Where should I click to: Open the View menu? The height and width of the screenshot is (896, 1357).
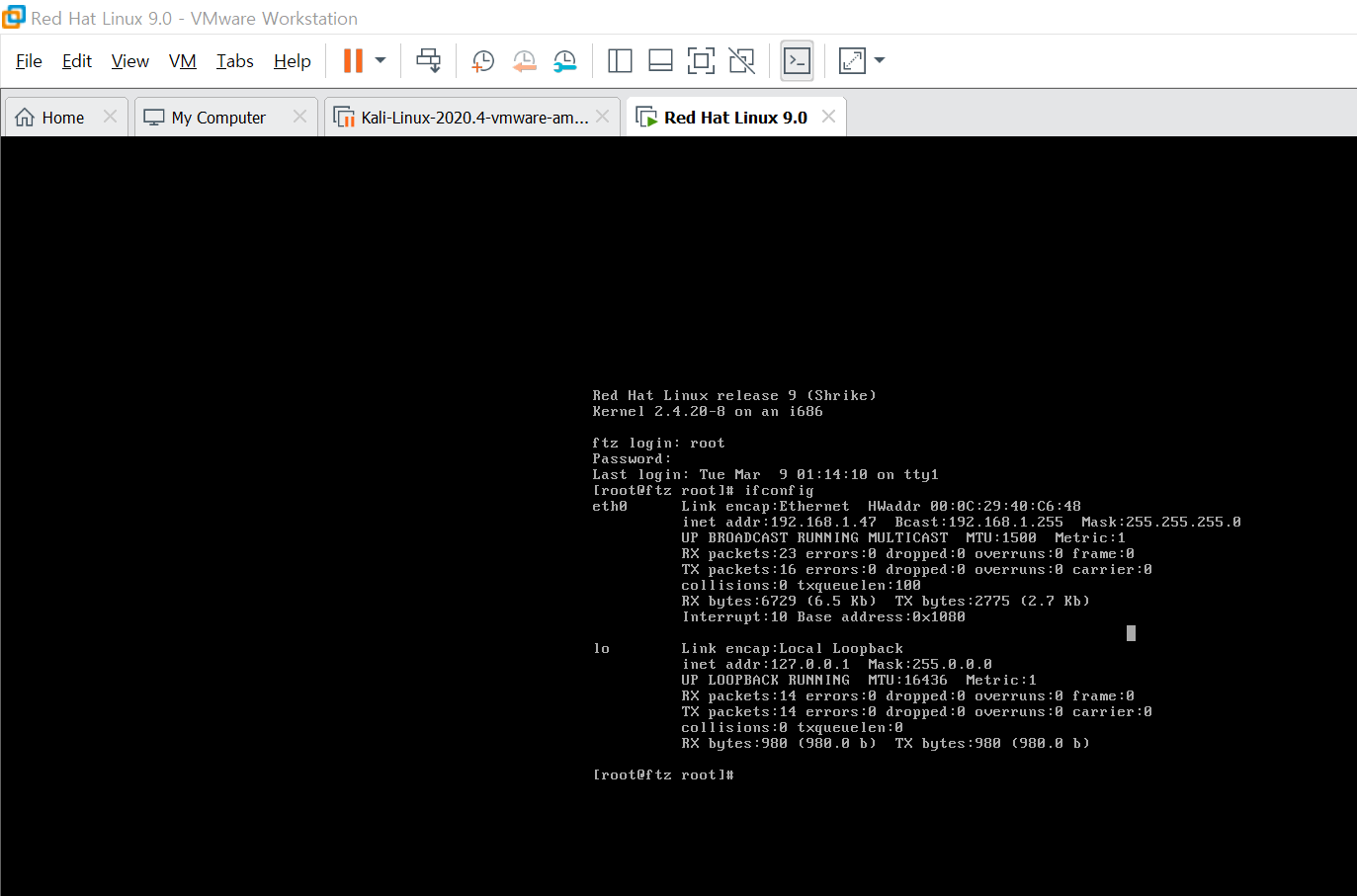pos(129,61)
